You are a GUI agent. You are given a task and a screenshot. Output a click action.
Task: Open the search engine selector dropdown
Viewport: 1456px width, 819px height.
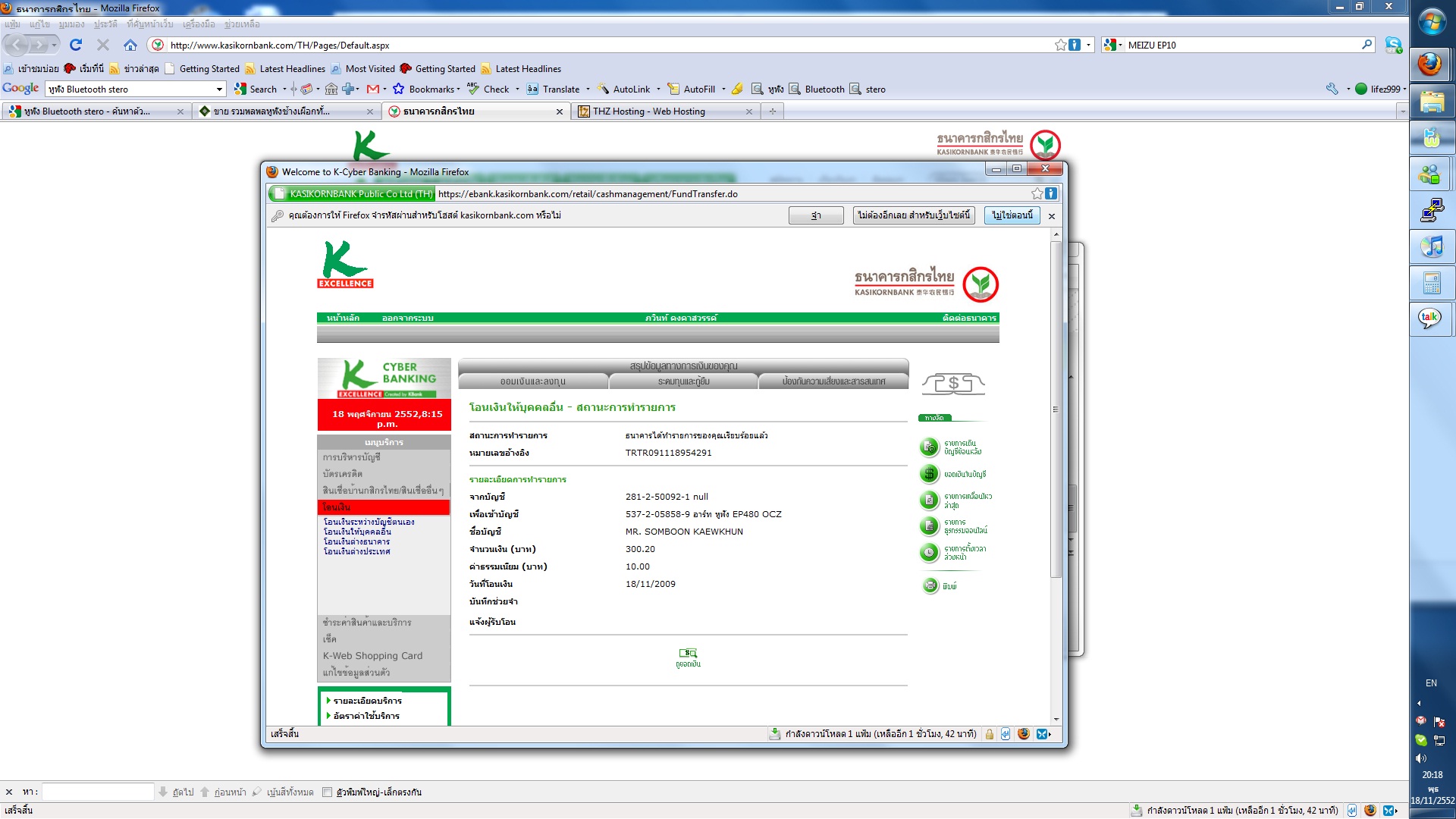1112,45
